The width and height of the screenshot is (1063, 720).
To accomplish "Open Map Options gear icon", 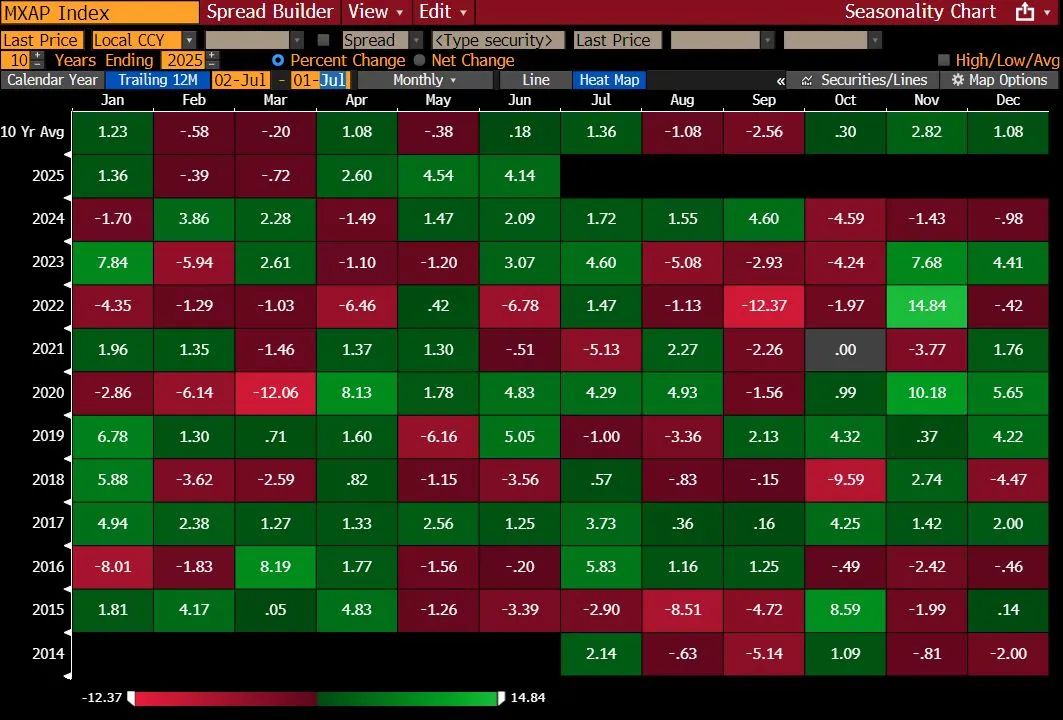I will point(957,80).
